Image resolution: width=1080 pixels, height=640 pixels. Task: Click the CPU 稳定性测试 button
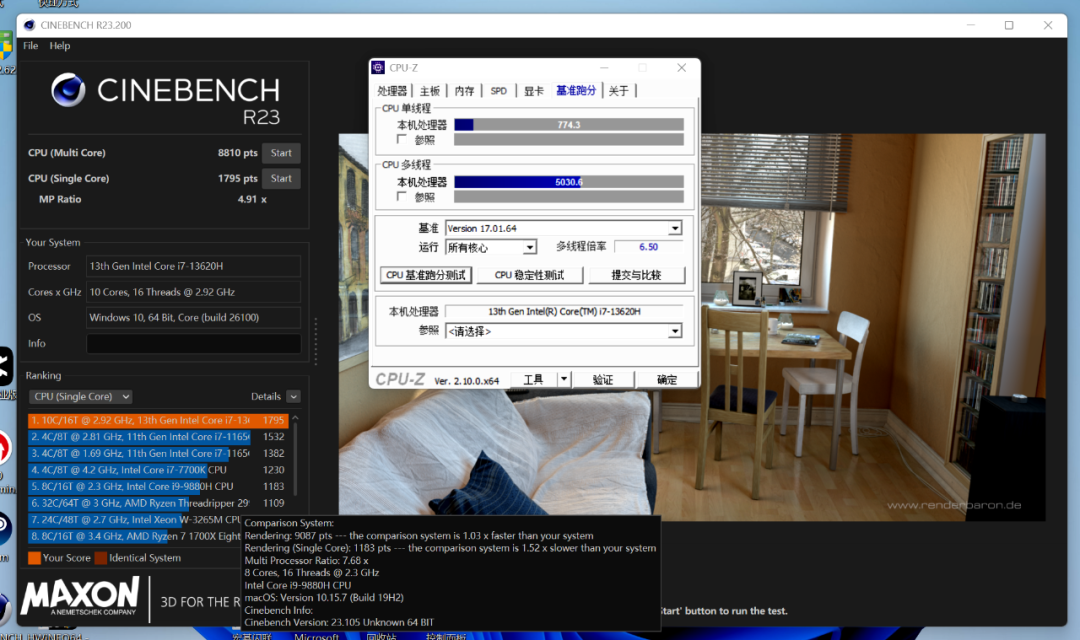530,275
